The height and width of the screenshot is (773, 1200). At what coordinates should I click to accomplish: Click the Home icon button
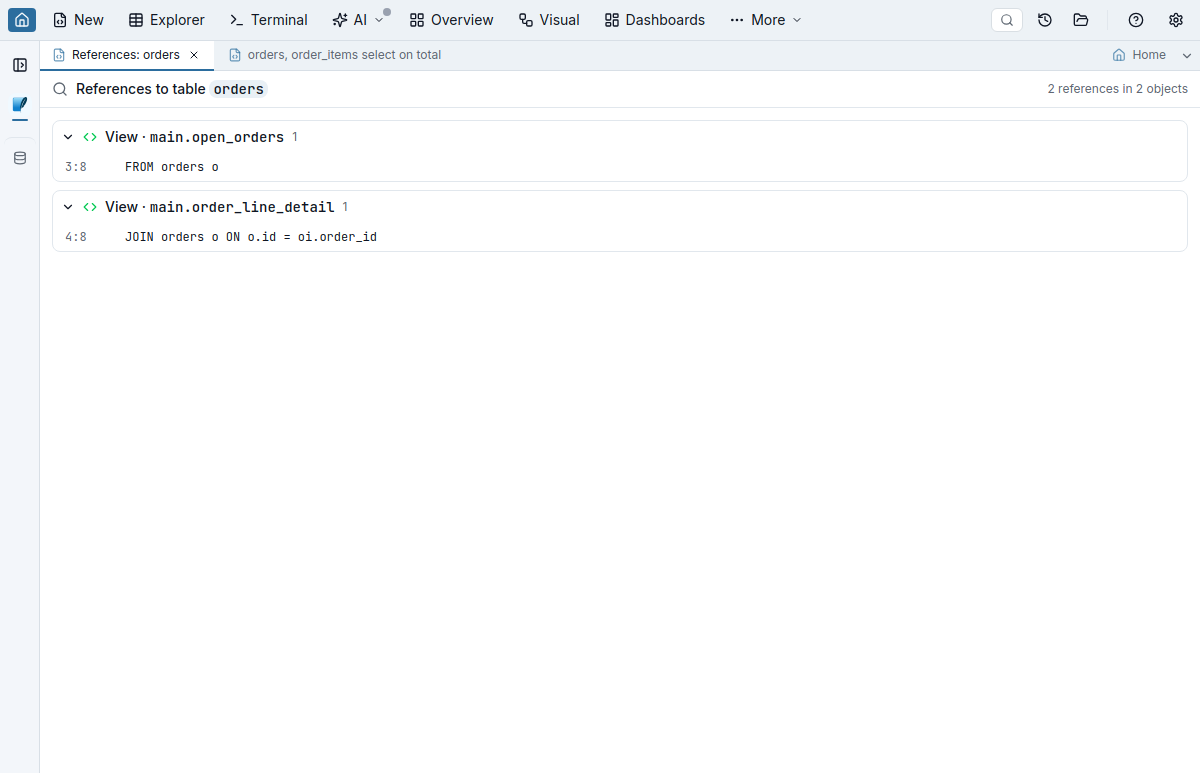pos(22,20)
